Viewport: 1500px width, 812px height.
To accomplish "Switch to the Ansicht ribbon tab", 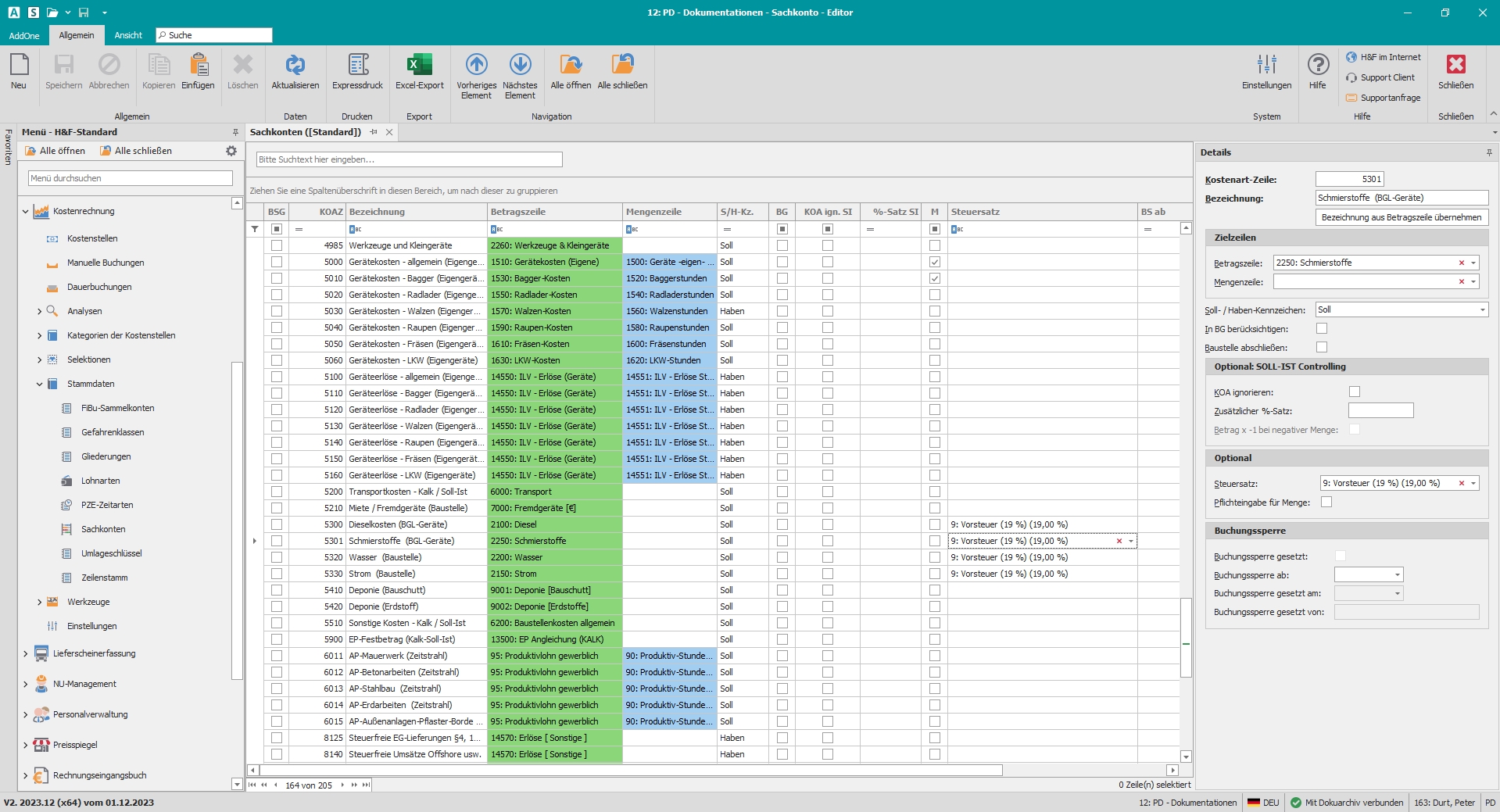I will [128, 35].
